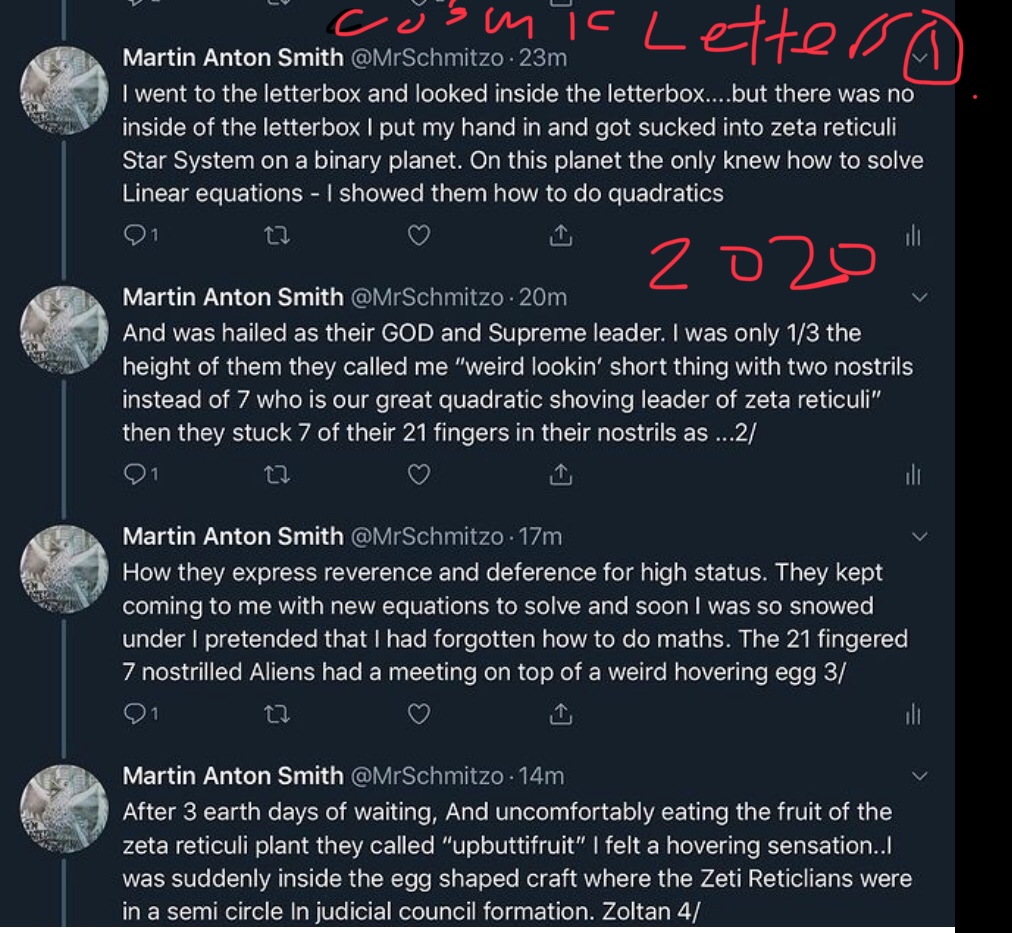
Task: Reply to the hovering egg tweet
Action: click(140, 714)
